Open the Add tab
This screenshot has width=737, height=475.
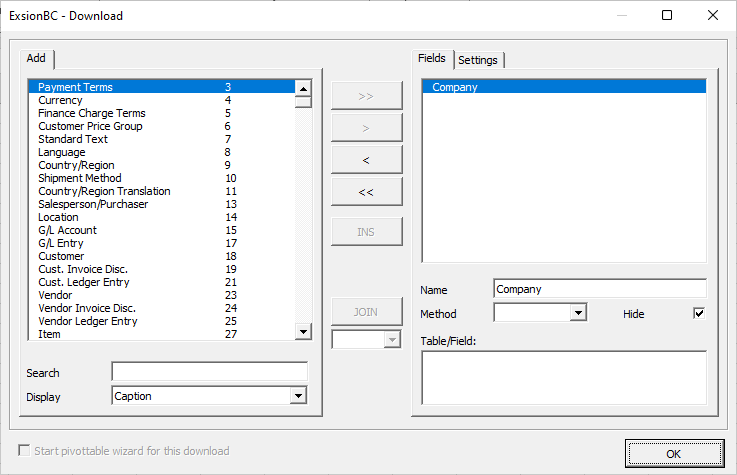[36, 58]
